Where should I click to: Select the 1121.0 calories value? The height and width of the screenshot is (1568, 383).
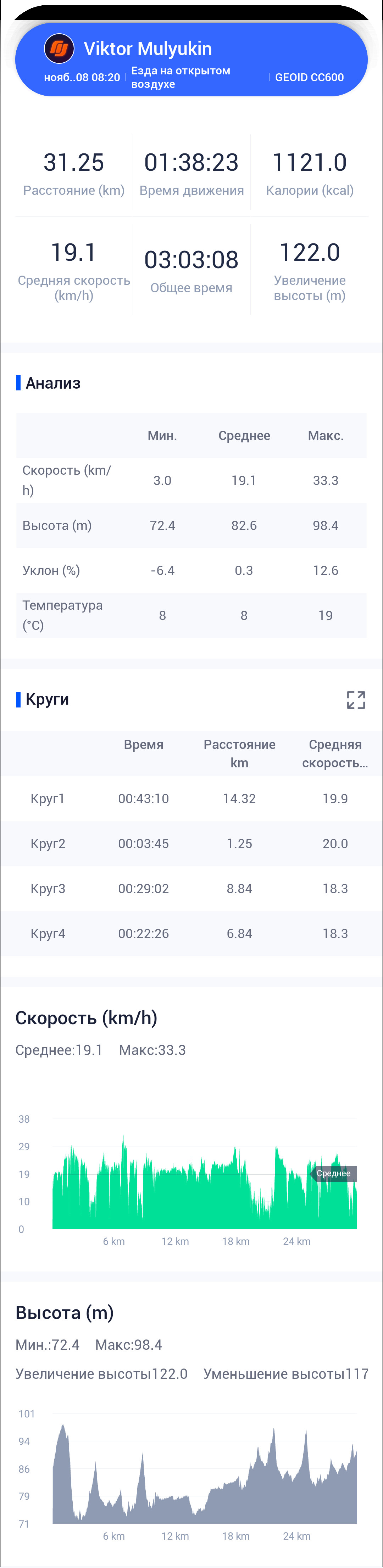click(309, 163)
